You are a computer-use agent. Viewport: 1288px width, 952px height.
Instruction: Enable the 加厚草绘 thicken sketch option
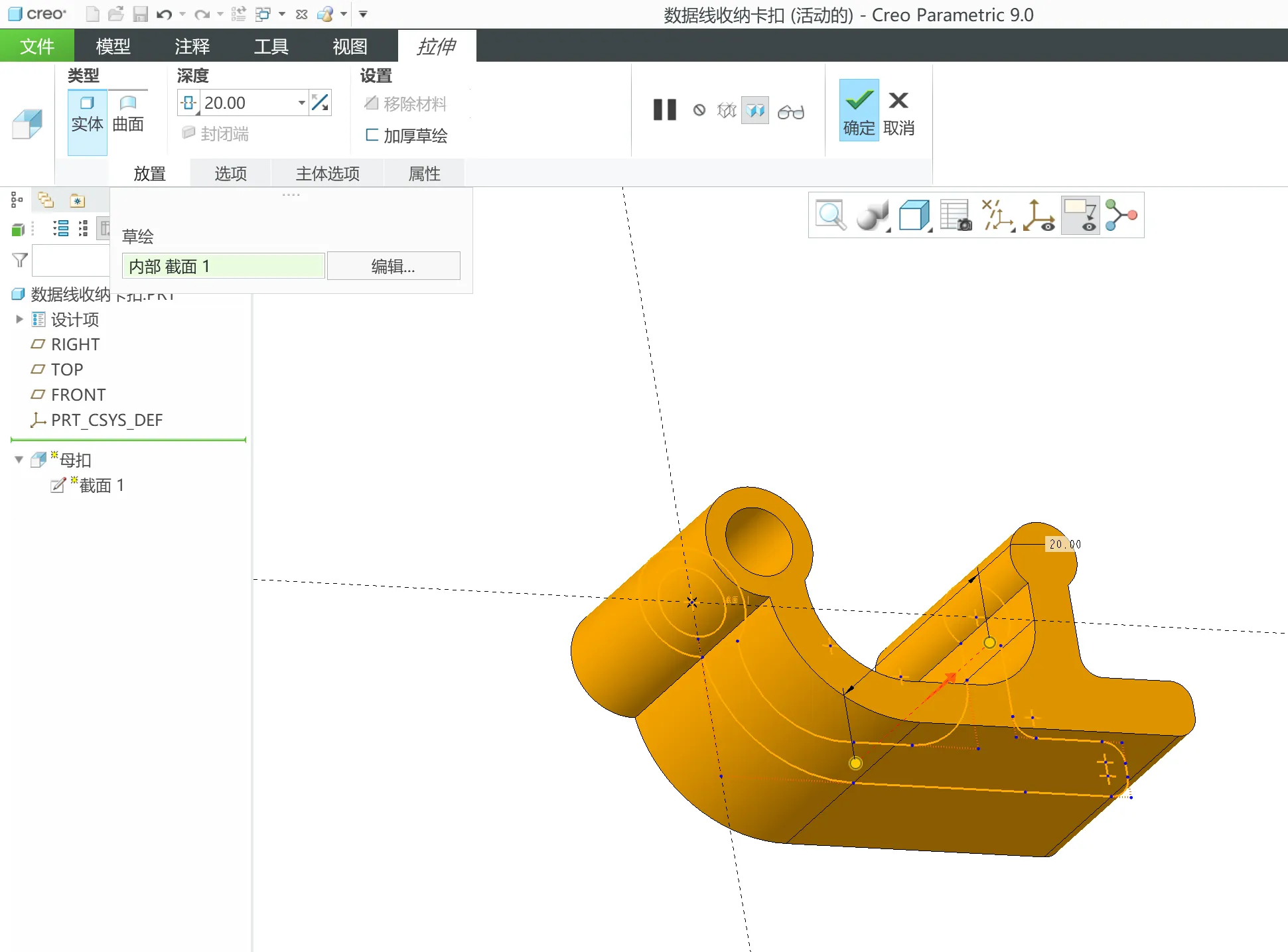coord(406,135)
